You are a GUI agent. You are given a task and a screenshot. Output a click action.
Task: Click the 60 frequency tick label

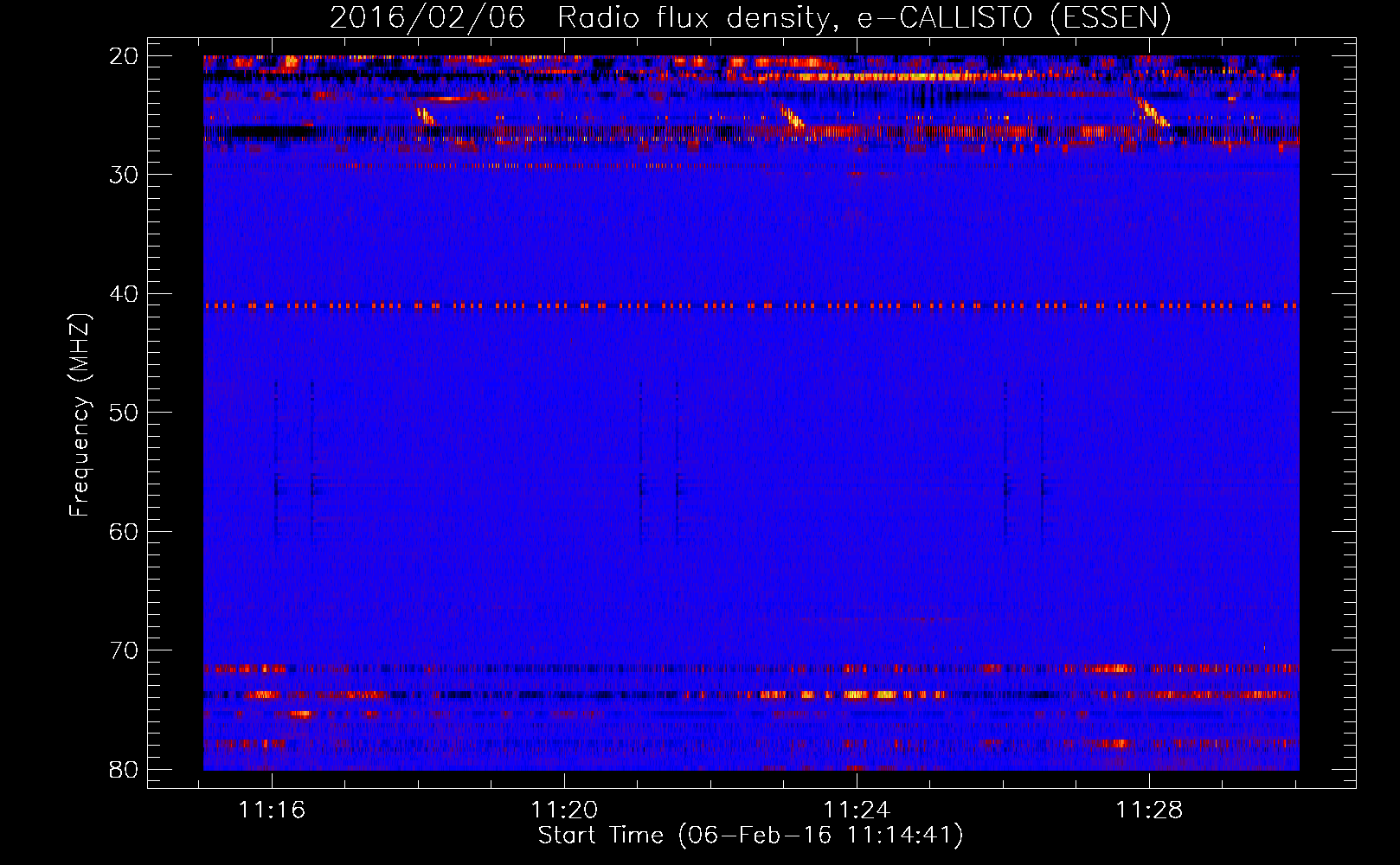tap(124, 531)
